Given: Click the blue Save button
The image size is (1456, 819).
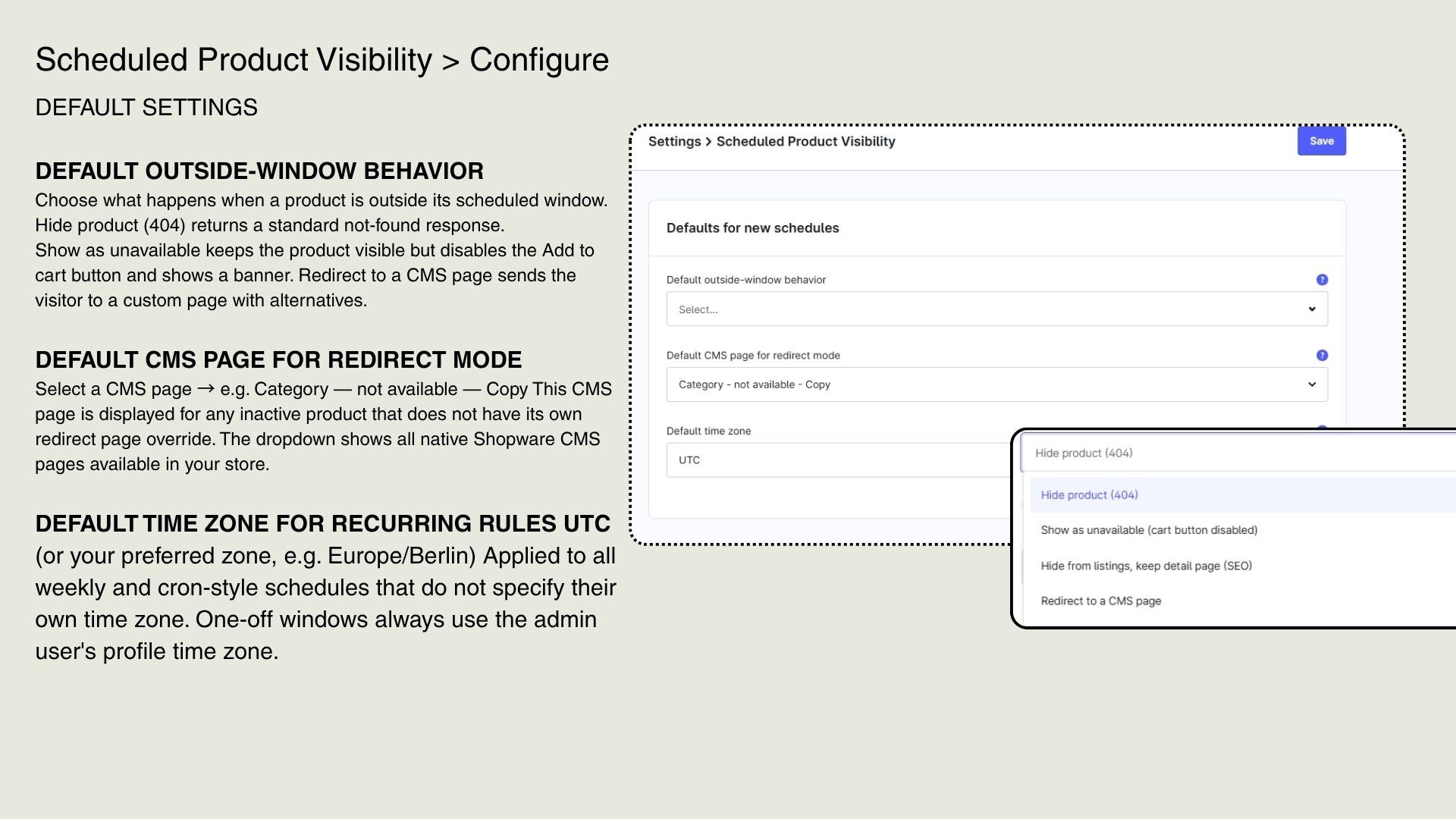Looking at the screenshot, I should pos(1321,141).
